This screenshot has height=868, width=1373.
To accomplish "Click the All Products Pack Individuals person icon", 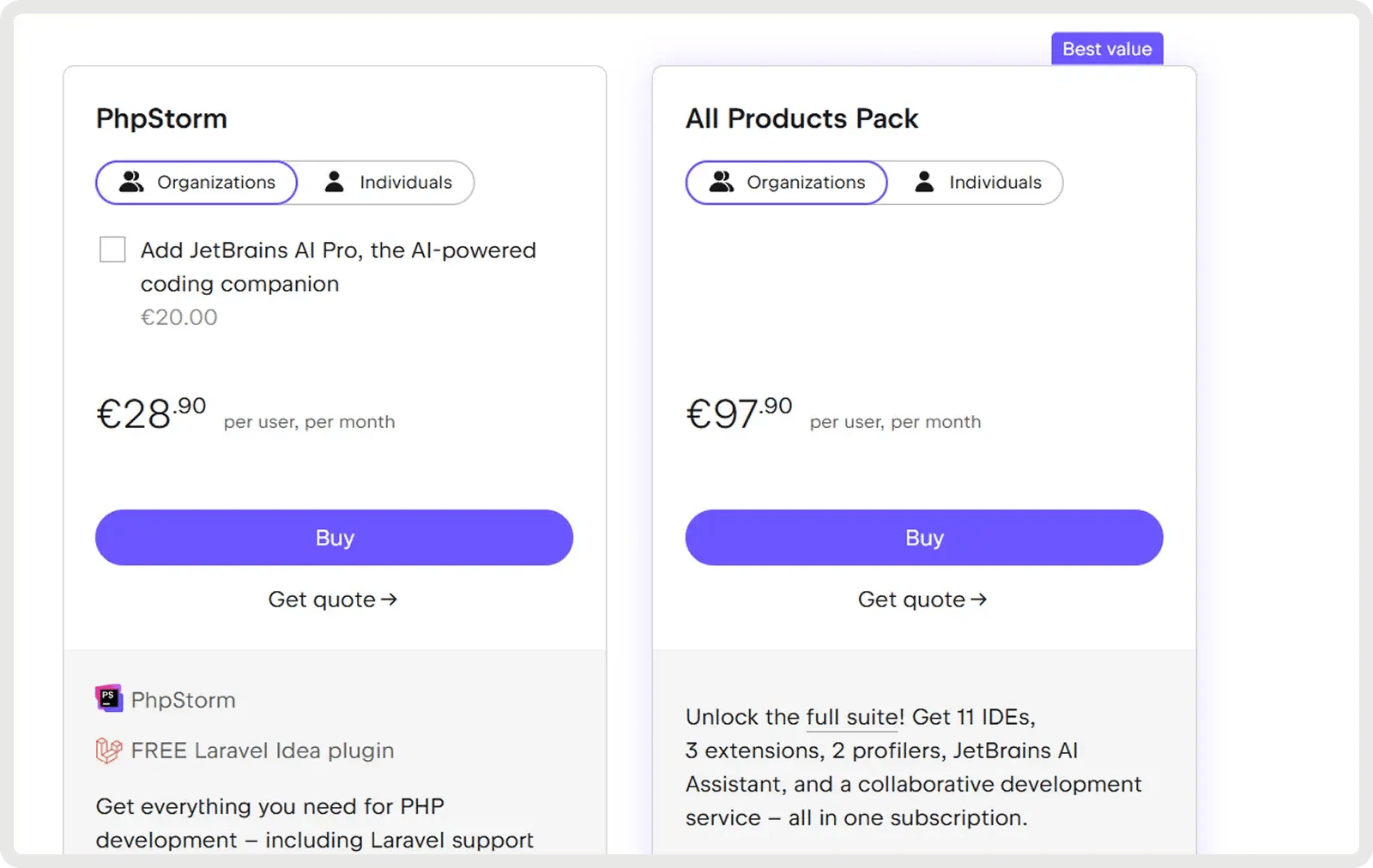I will pyautogui.click(x=924, y=182).
